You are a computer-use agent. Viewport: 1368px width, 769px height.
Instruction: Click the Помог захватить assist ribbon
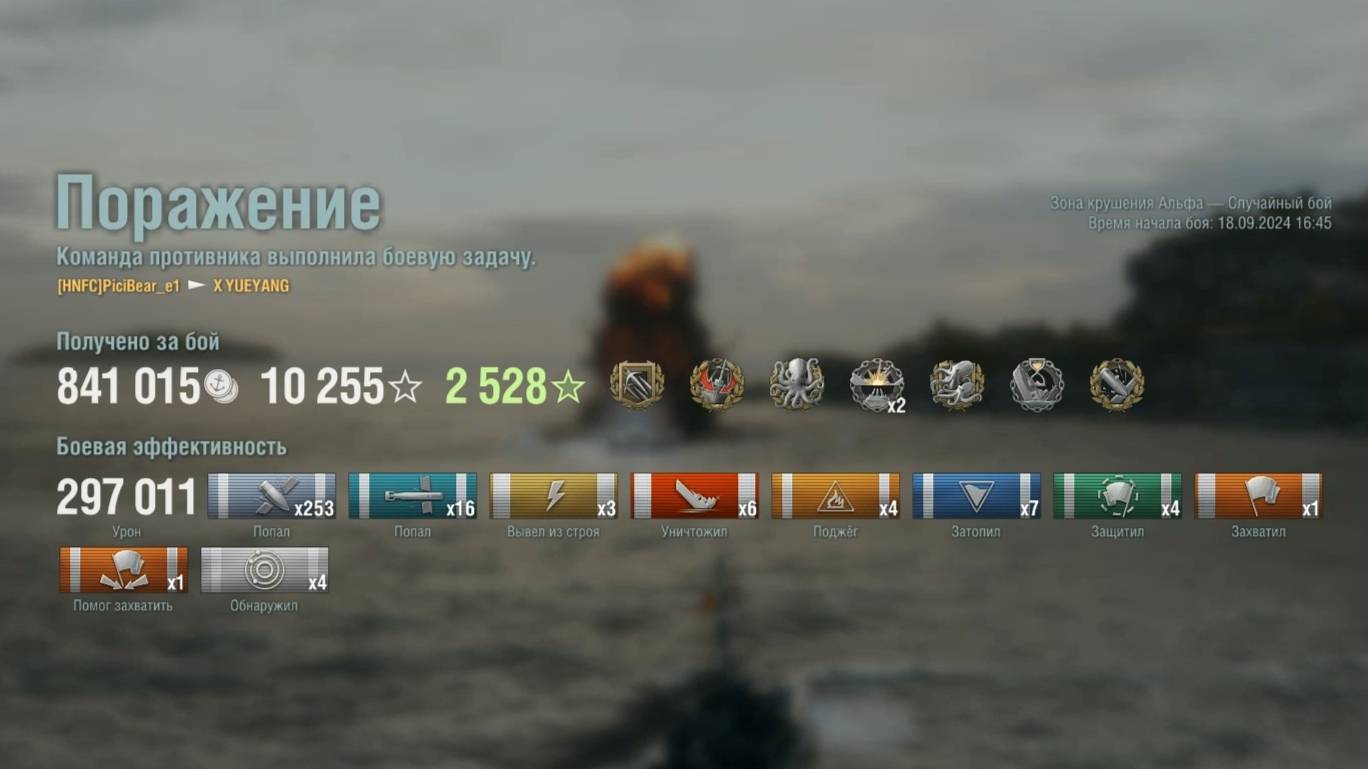pyautogui.click(x=123, y=570)
